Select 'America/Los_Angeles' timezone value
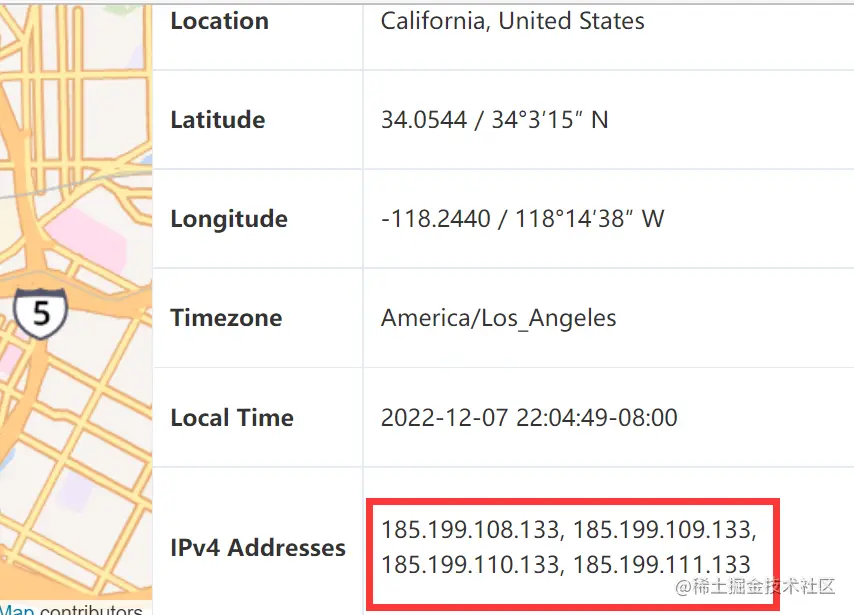 [498, 318]
